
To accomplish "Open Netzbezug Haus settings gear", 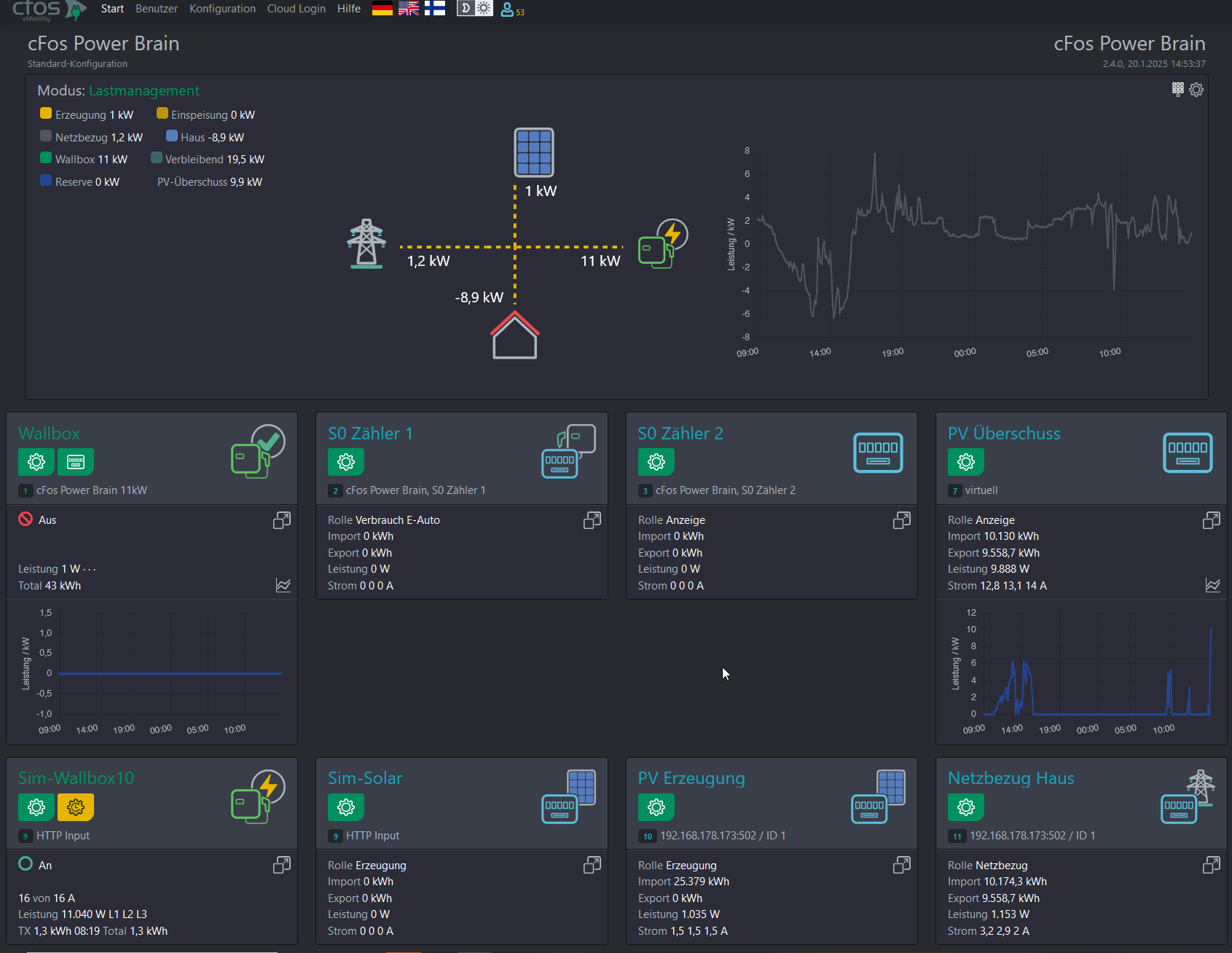I will click(966, 807).
